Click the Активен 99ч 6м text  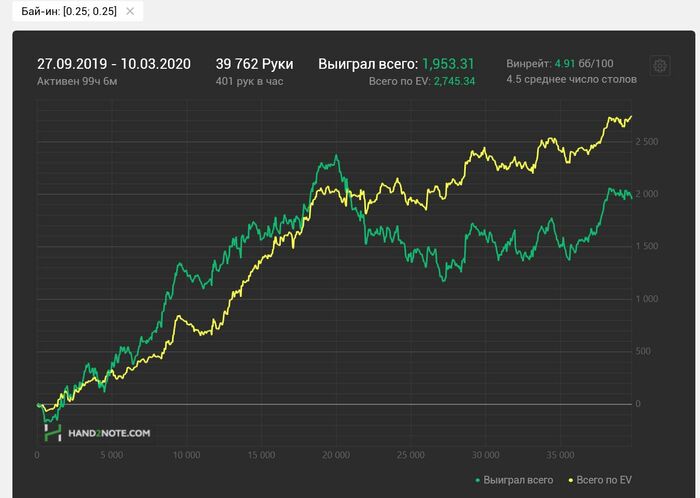[77, 81]
